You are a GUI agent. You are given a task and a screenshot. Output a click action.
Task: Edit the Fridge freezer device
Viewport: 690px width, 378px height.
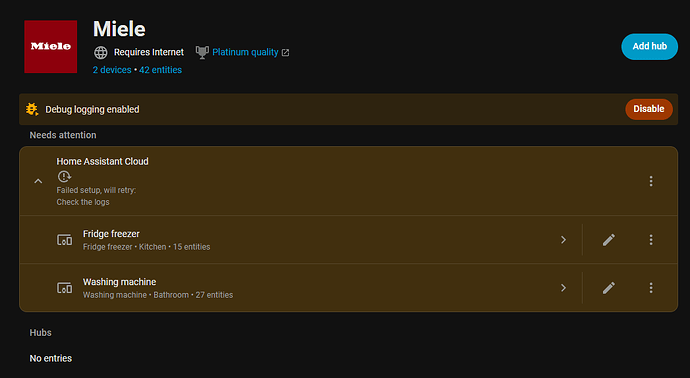coord(609,240)
